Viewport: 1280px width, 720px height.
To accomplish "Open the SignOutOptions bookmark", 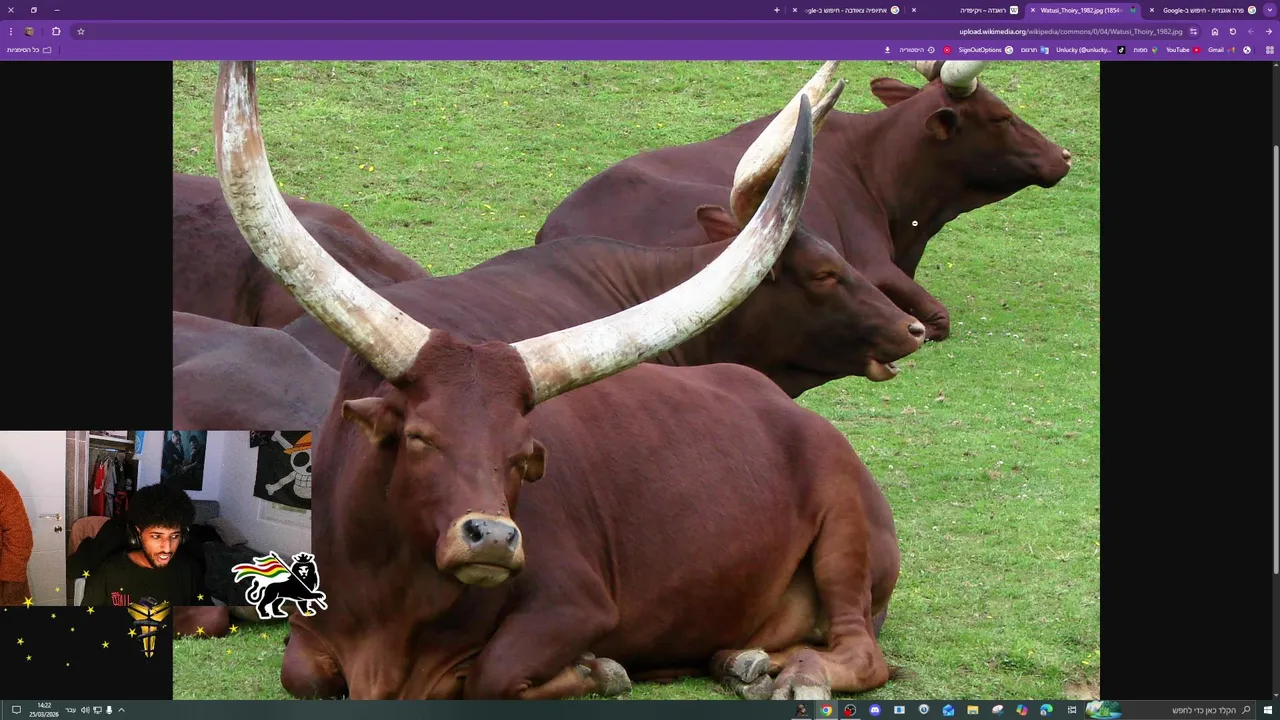I will (x=985, y=50).
